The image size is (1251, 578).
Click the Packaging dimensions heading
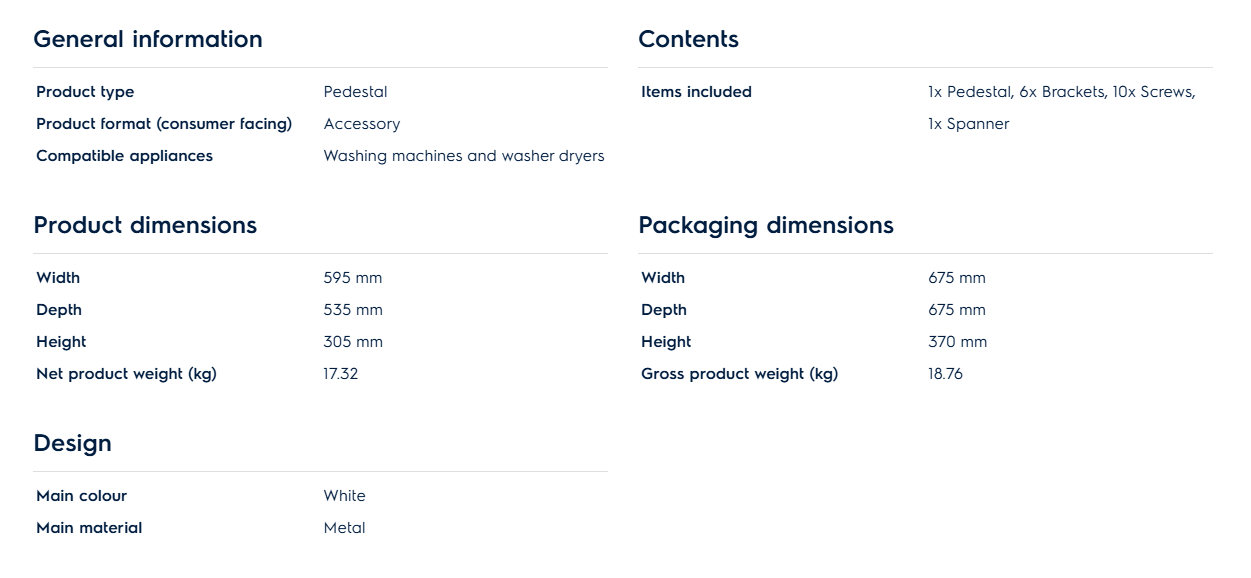point(766,225)
